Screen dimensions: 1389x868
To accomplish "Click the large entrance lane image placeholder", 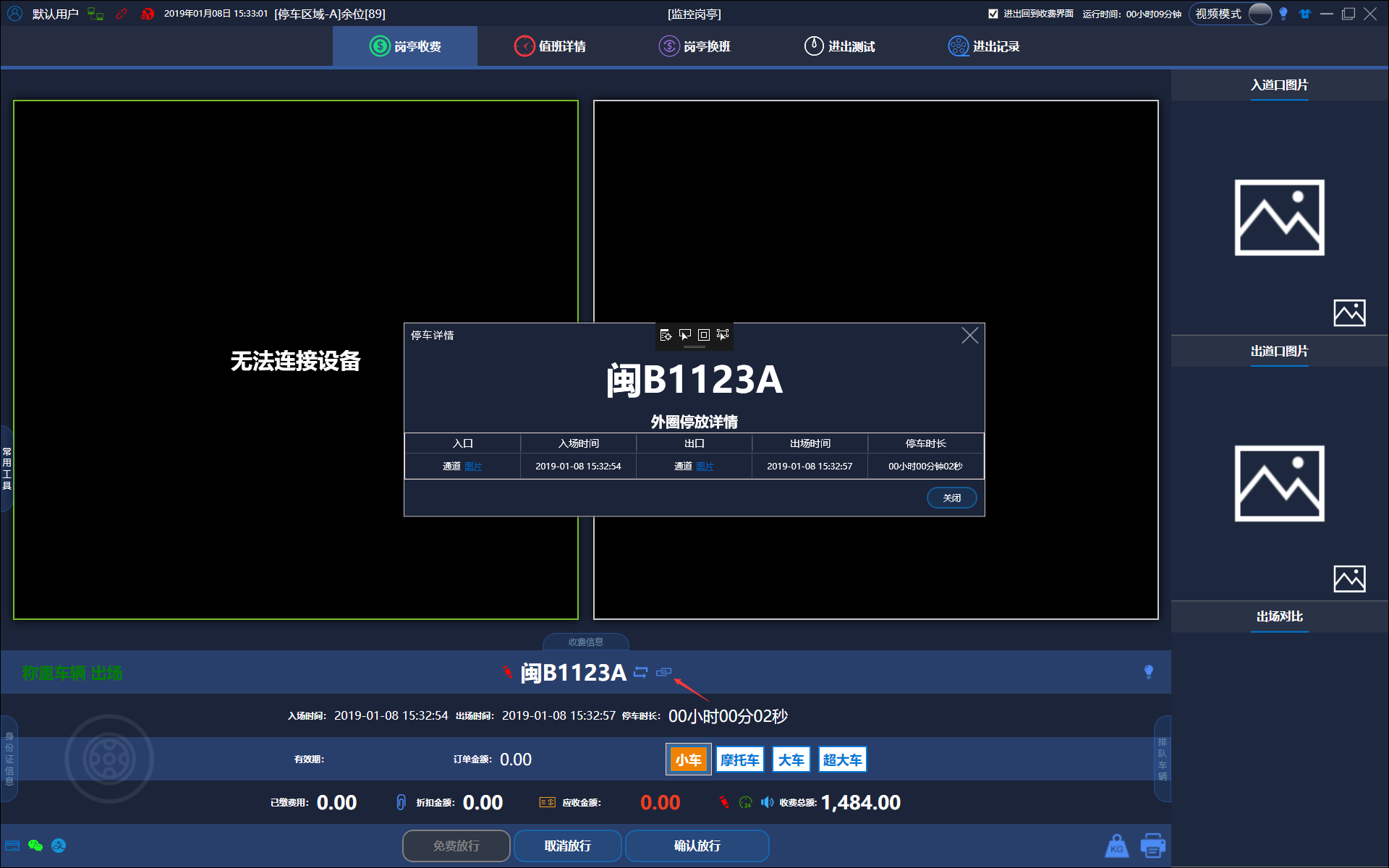I will pyautogui.click(x=1279, y=218).
